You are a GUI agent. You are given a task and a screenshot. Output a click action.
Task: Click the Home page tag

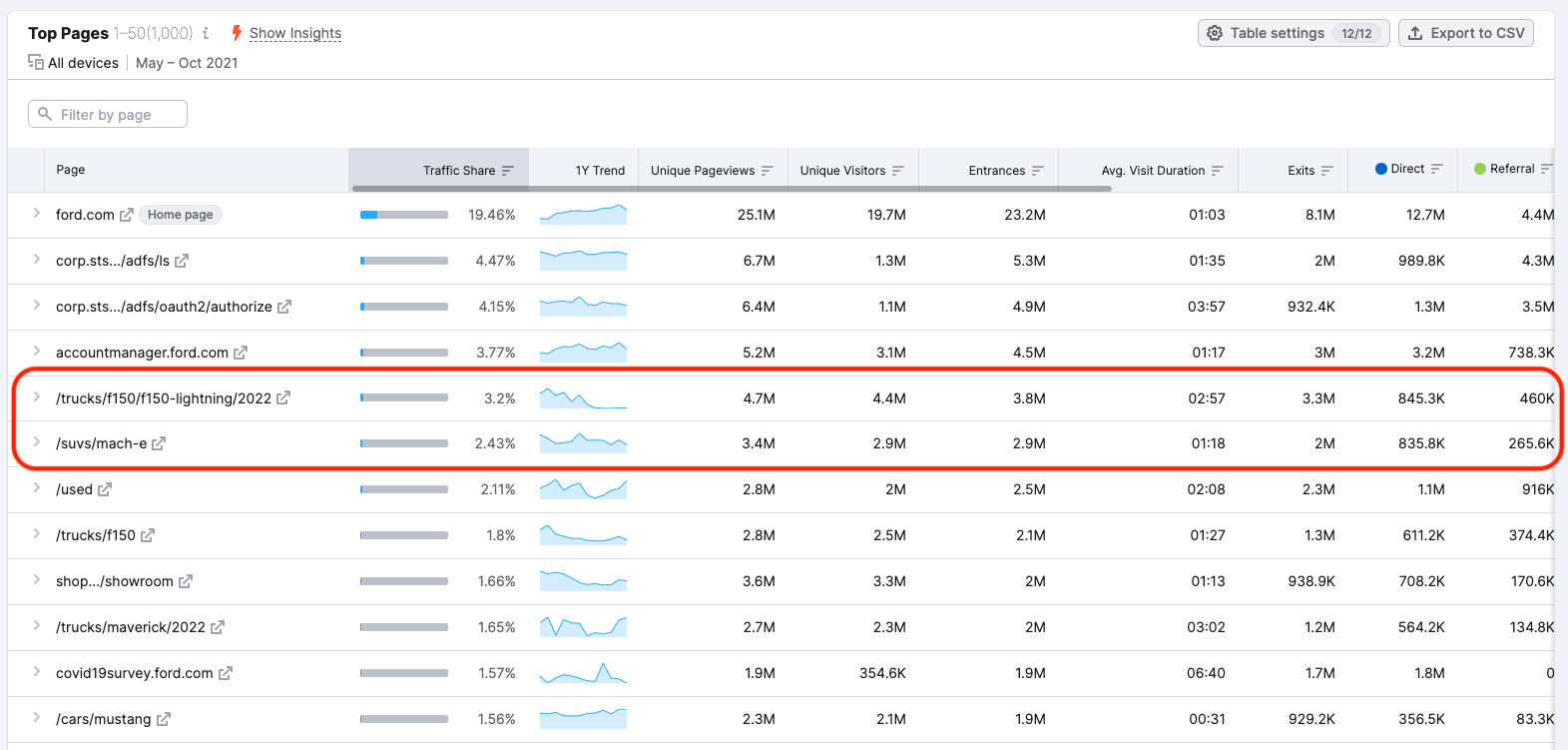tap(181, 215)
